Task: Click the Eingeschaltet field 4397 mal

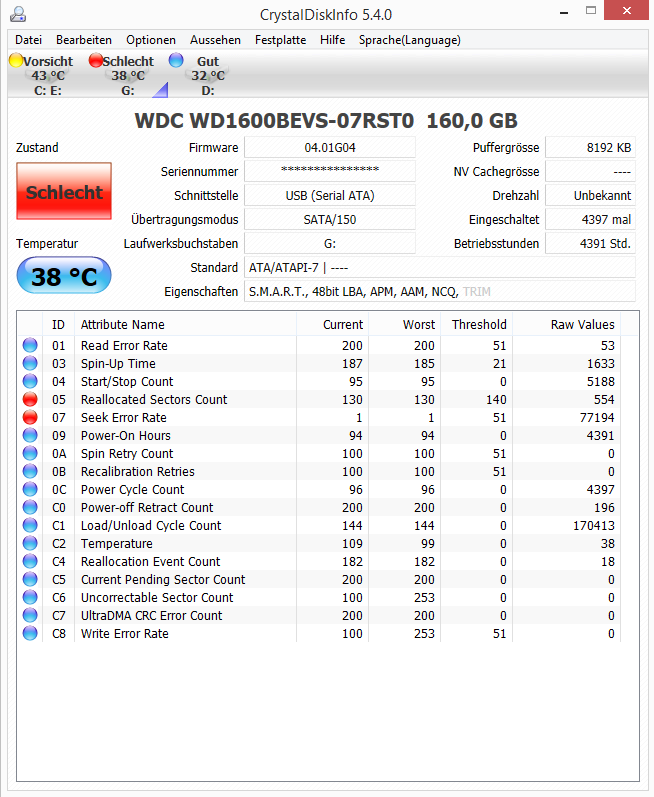Action: tap(590, 219)
